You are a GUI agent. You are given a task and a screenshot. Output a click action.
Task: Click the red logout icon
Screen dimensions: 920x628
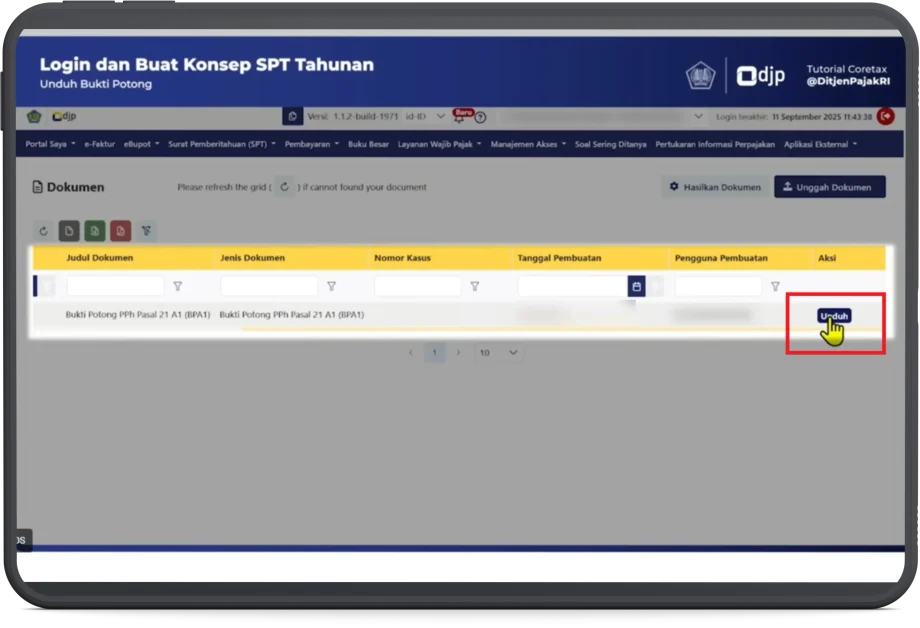(x=885, y=117)
